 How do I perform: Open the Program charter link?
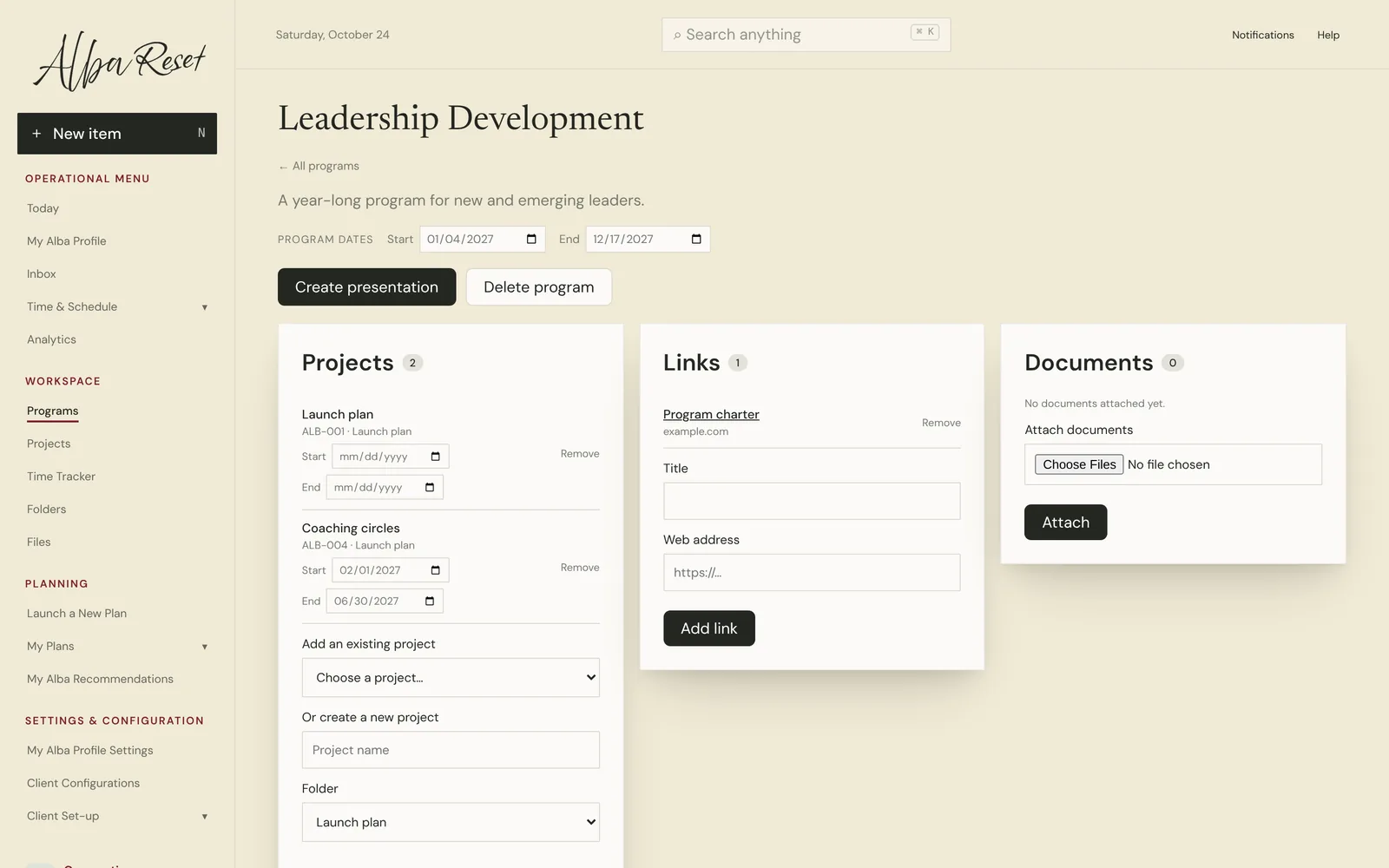(711, 415)
